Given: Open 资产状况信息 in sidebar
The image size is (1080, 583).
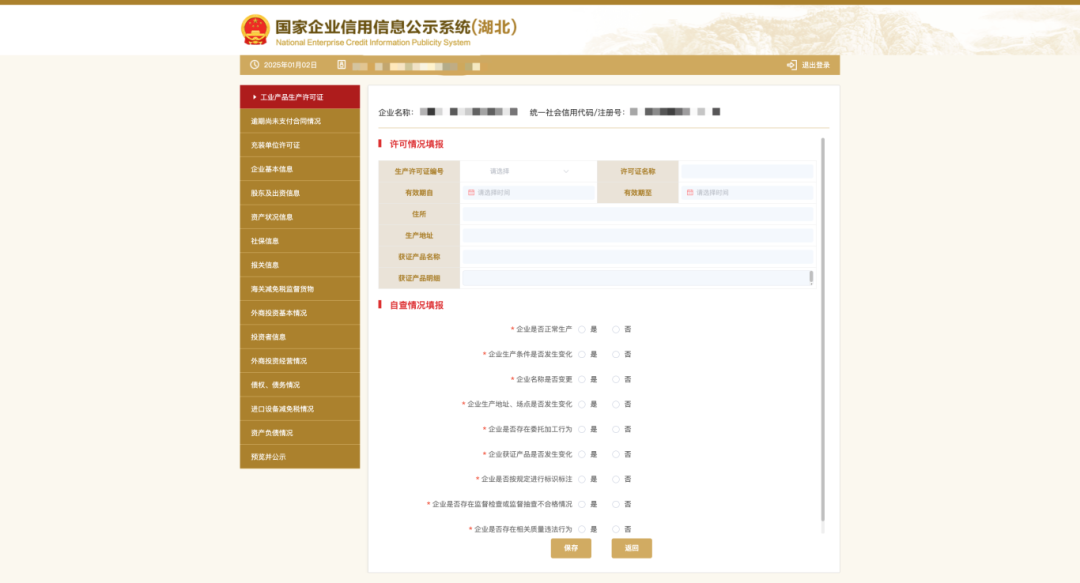Looking at the screenshot, I should tap(300, 217).
